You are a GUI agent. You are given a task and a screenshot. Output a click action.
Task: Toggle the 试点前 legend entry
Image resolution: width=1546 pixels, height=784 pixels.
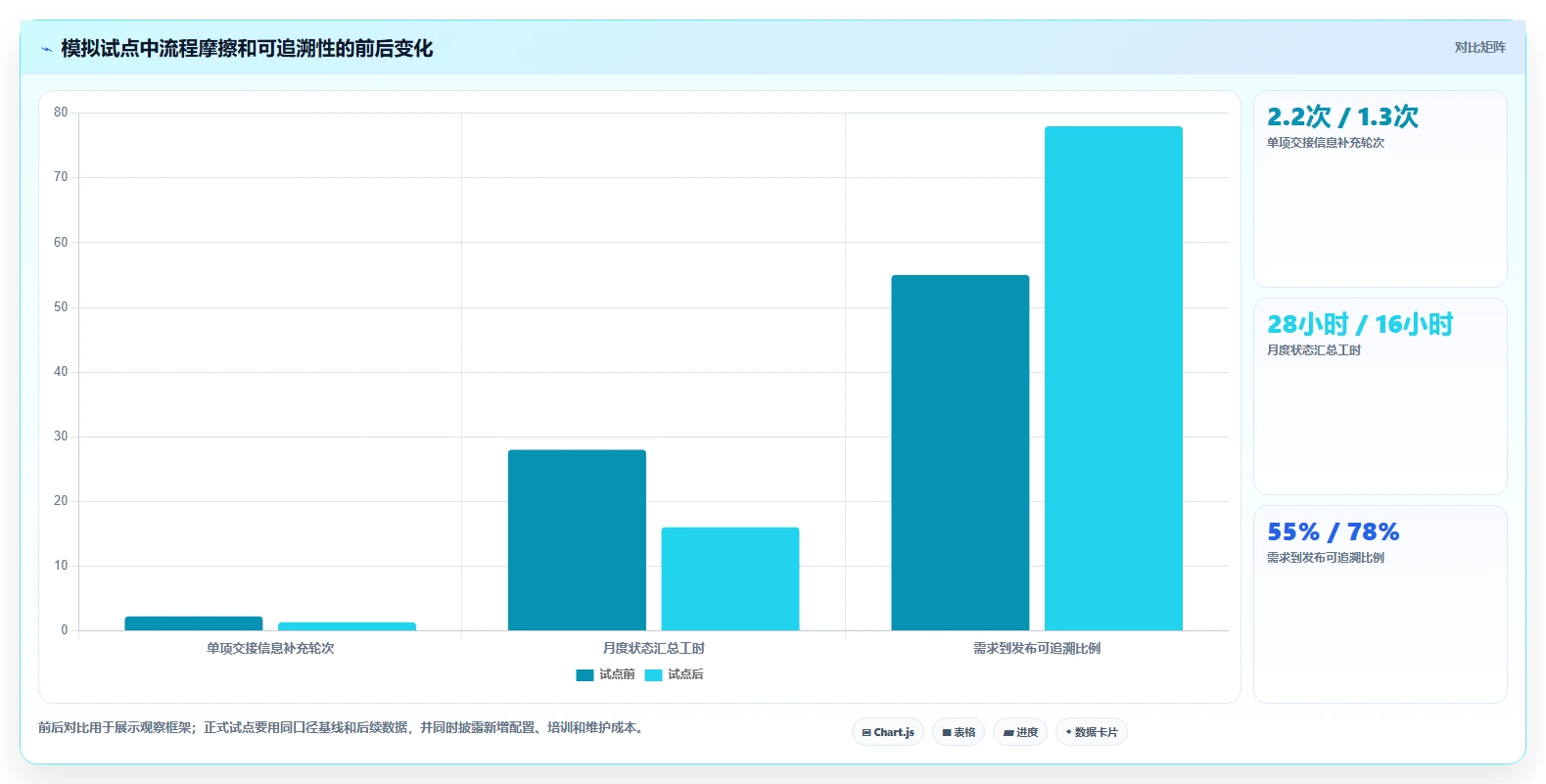pos(605,674)
